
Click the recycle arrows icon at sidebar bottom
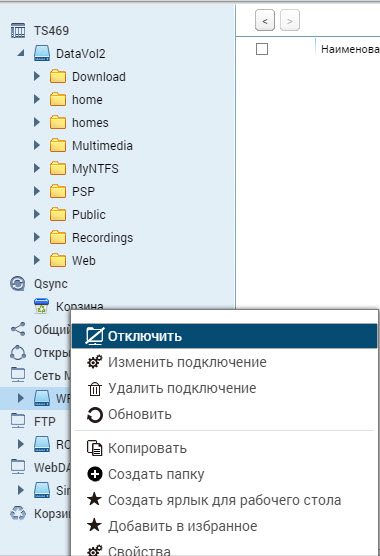(18, 513)
